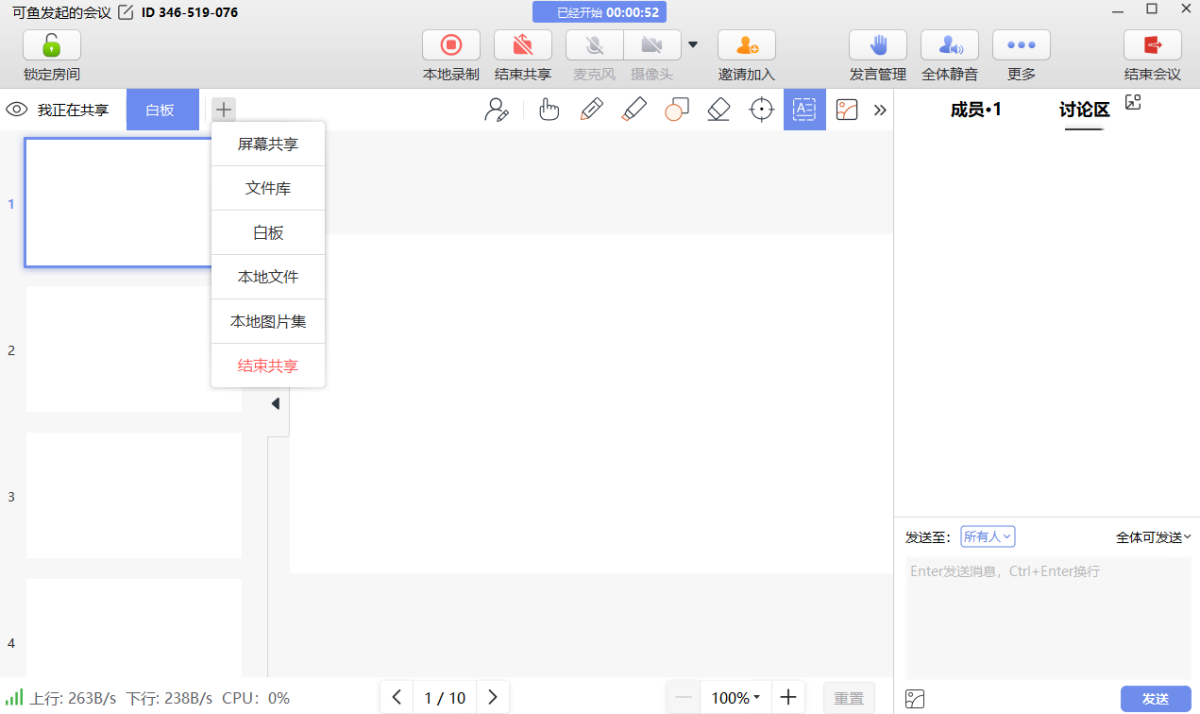Select the pencil drawing tool
The width and height of the screenshot is (1200, 714).
591,109
